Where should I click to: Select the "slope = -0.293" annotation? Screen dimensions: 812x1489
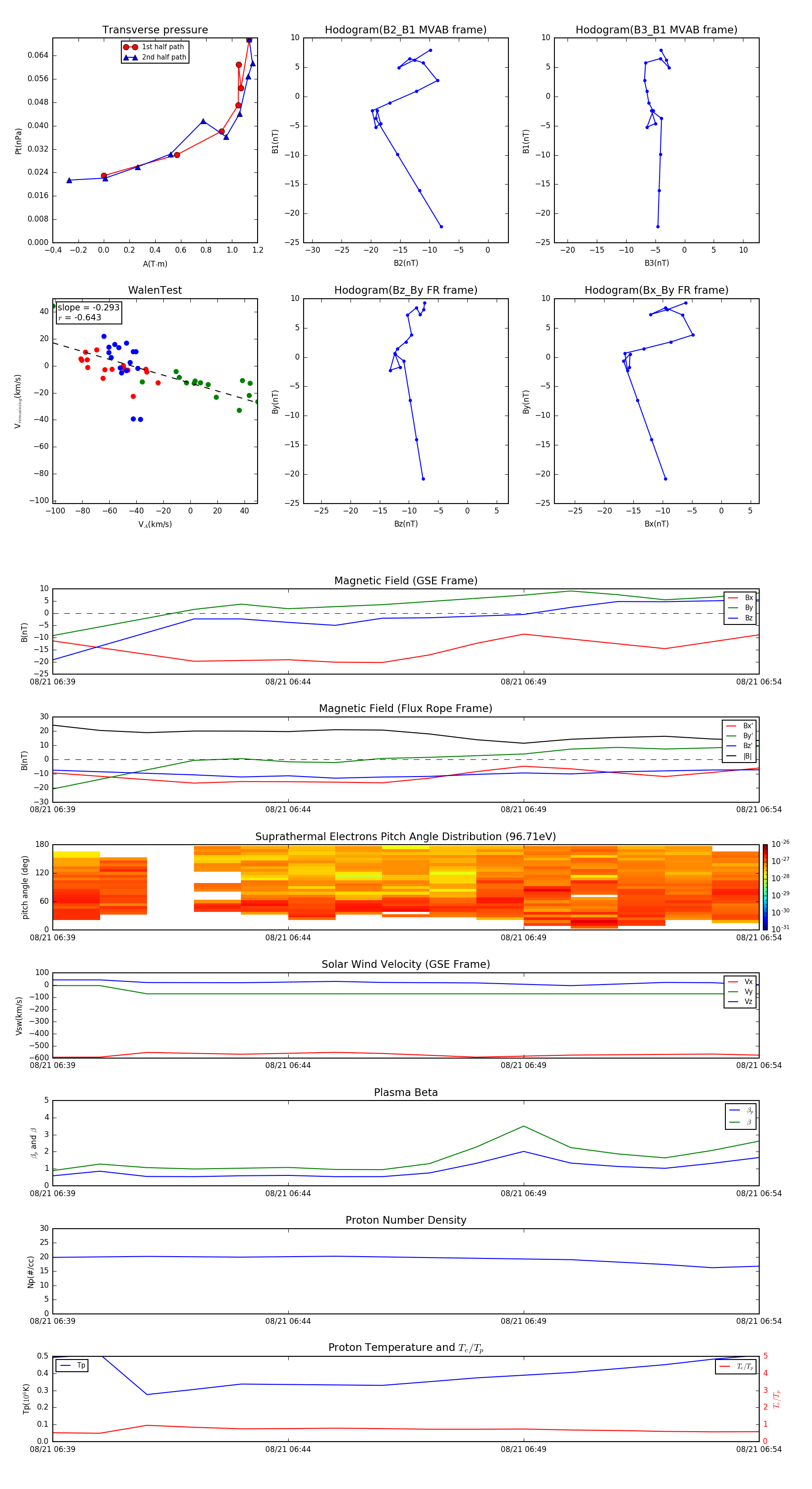tap(88, 308)
